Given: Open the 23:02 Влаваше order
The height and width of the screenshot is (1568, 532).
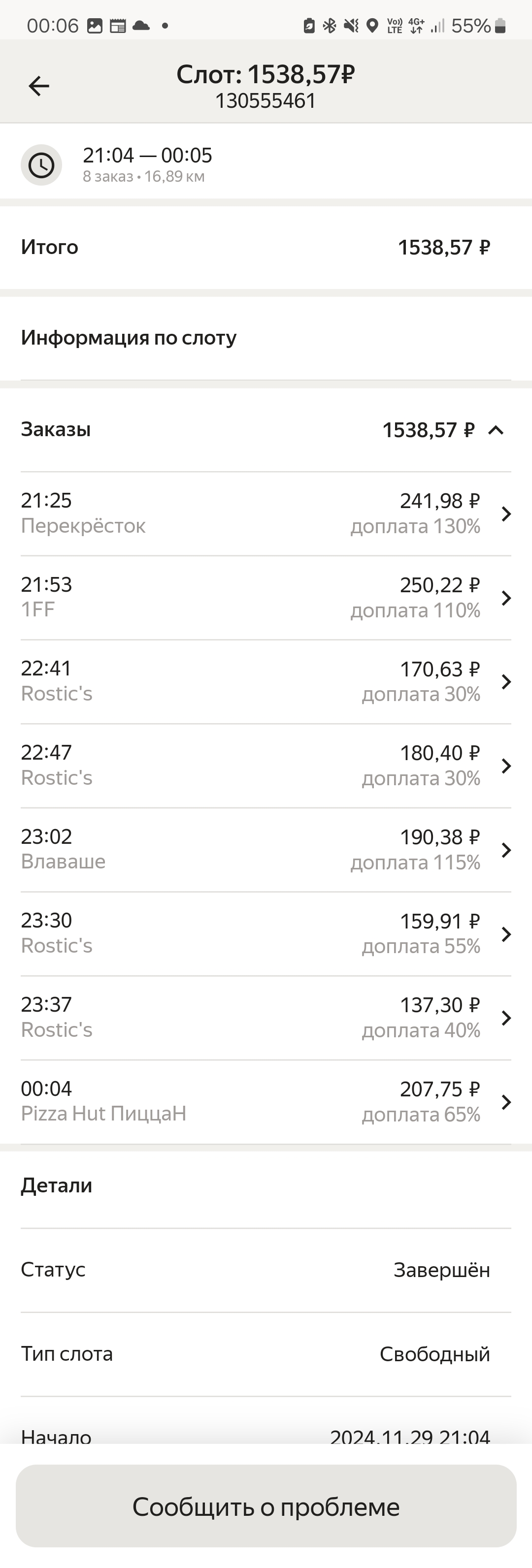Looking at the screenshot, I should (x=266, y=850).
